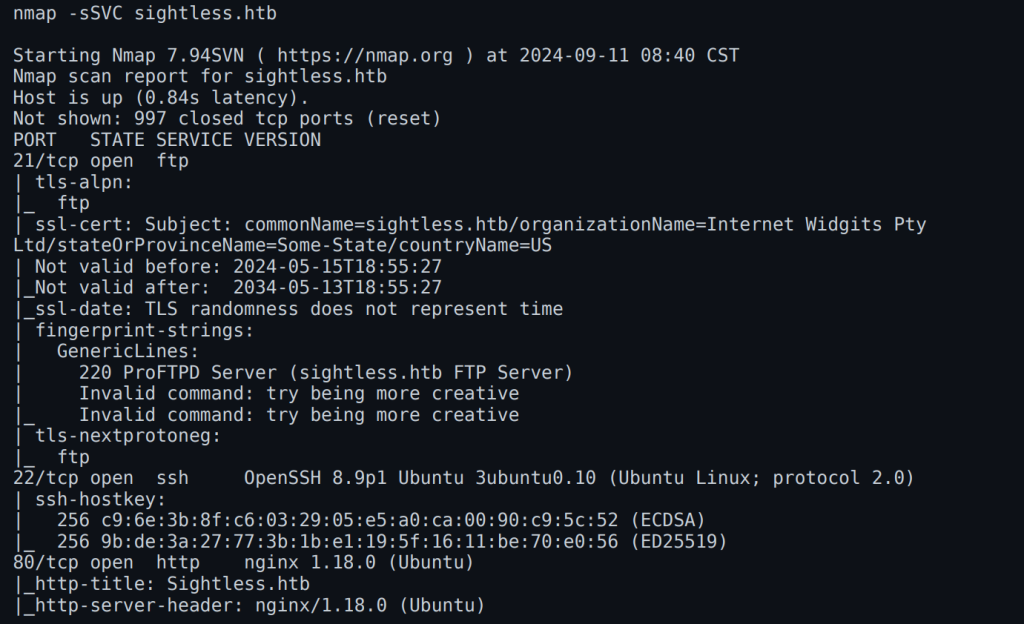
Task: Click the http-title Sightless.htb line
Action: click(166, 583)
